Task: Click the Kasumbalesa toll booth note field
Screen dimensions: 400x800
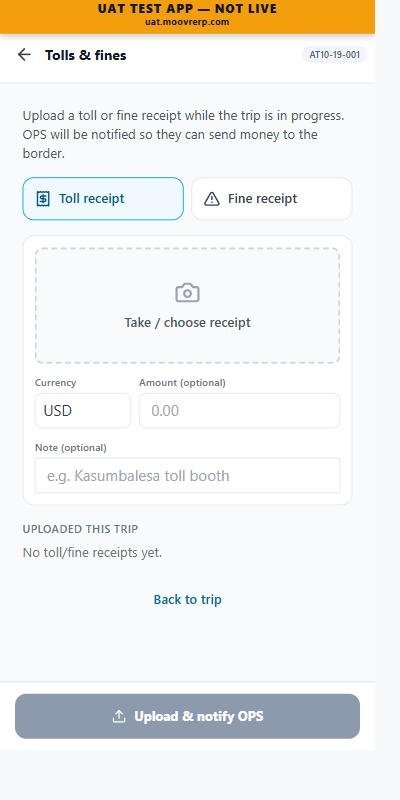Action: coord(187,476)
